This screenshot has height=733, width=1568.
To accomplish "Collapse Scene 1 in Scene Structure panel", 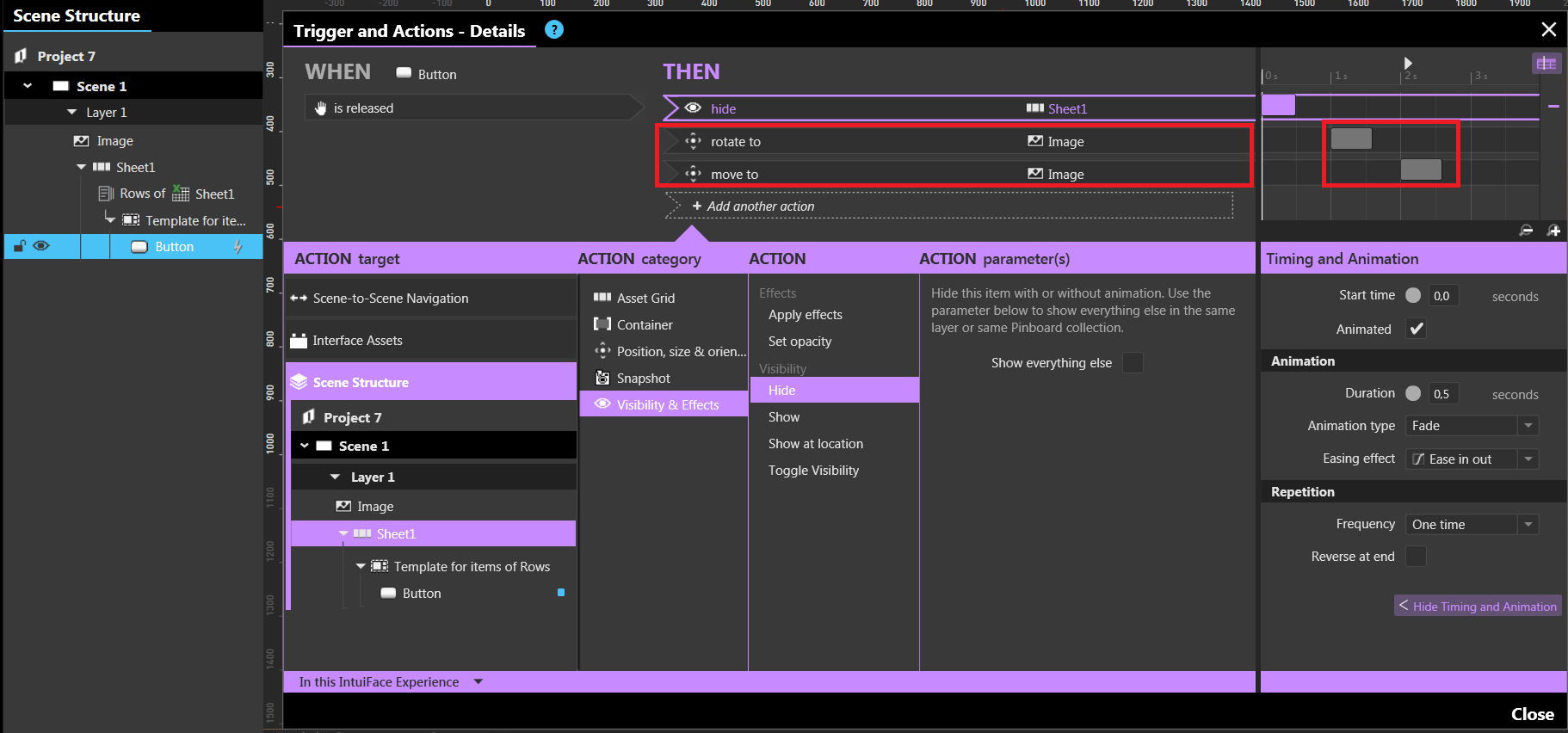I will [x=28, y=86].
